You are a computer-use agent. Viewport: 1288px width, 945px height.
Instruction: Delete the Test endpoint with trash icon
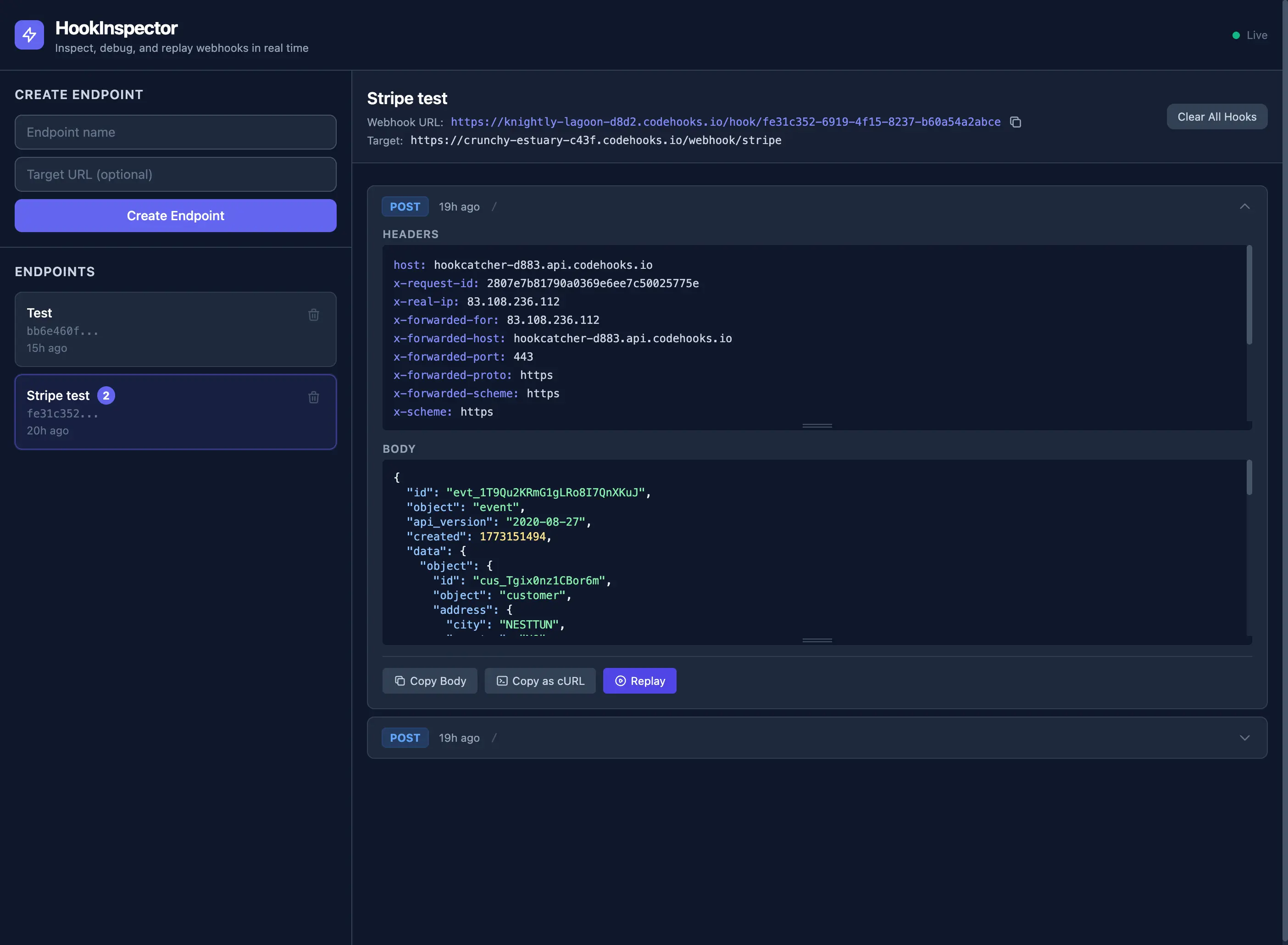tap(313, 315)
